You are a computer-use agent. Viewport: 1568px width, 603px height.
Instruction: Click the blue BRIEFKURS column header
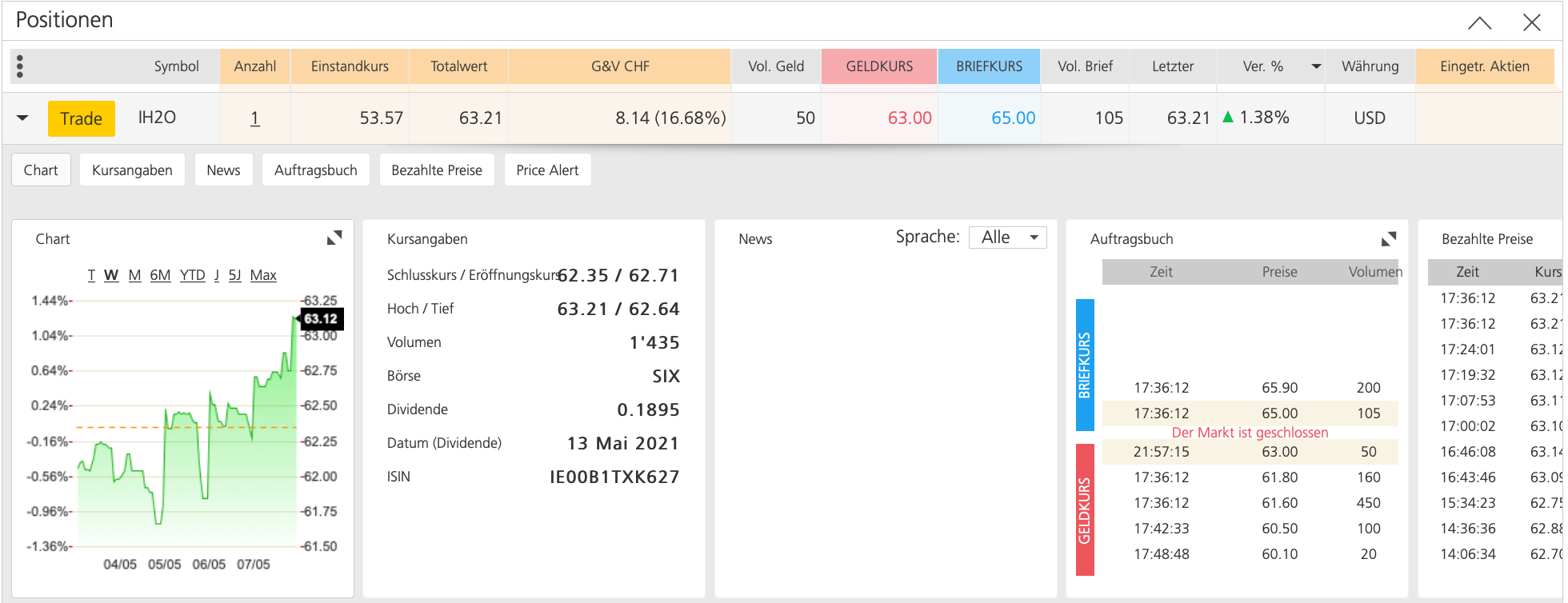pyautogui.click(x=989, y=66)
